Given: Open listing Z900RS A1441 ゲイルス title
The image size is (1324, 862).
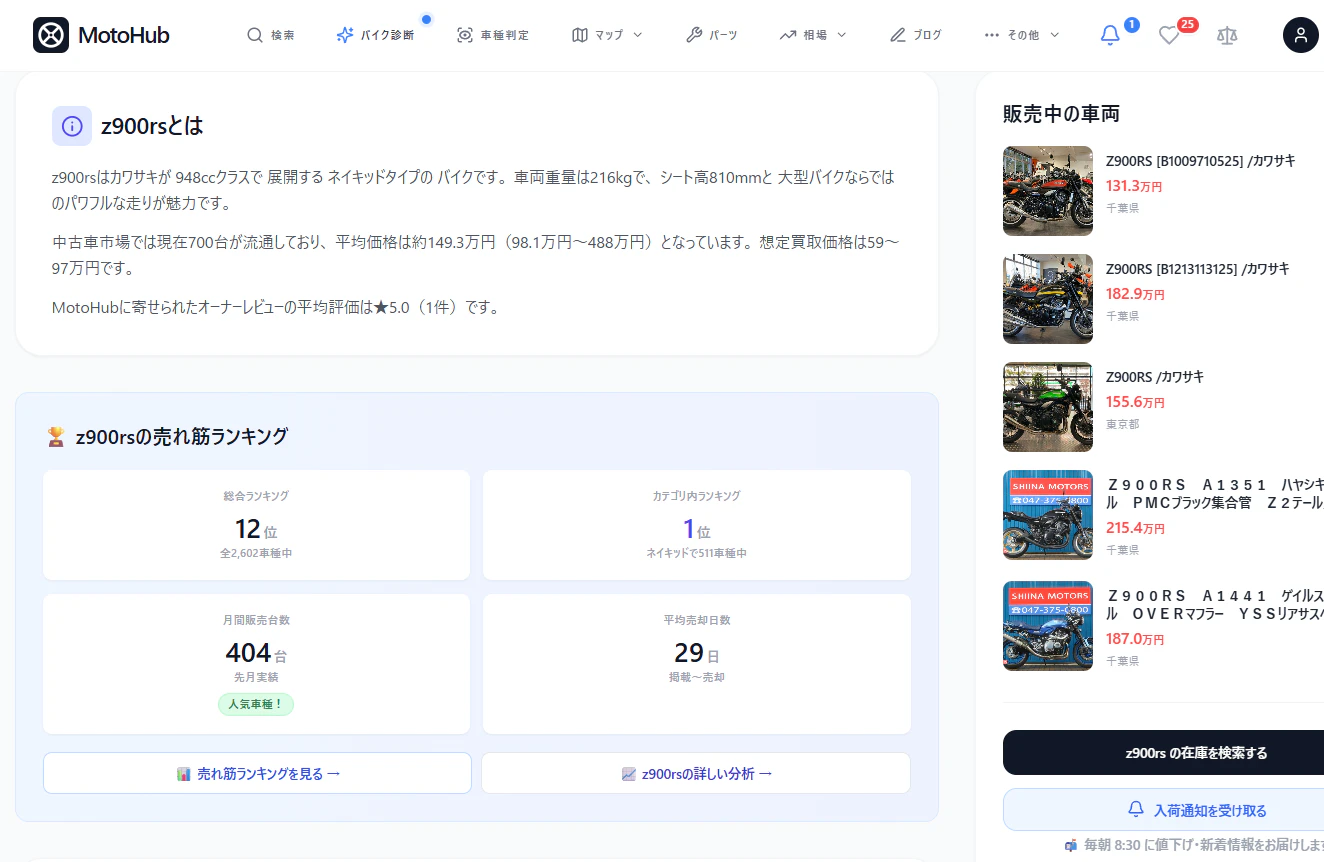Looking at the screenshot, I should (x=1215, y=604).
